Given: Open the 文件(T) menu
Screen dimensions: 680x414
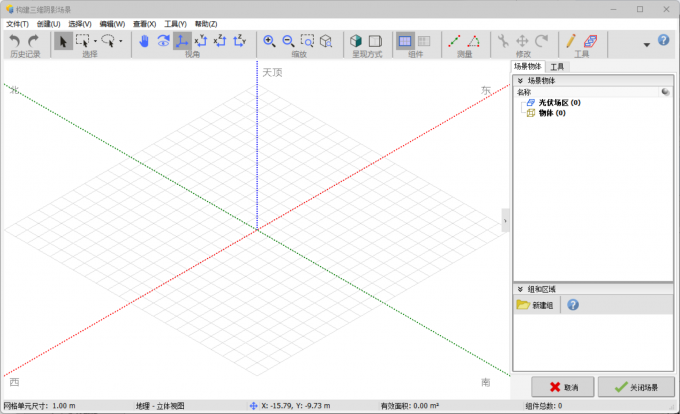Looking at the screenshot, I should [17, 24].
